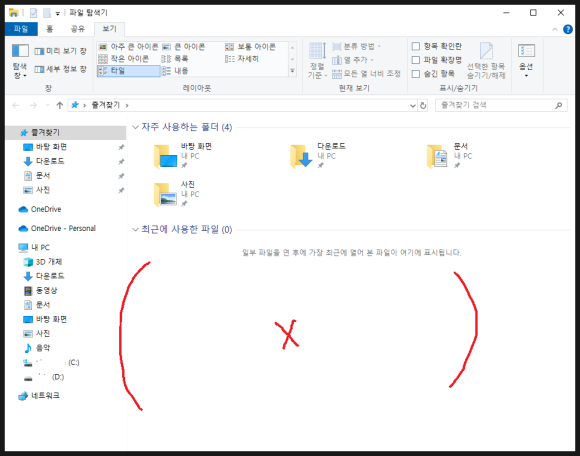This screenshot has width=580, height=456.
Task: Click the up one level arrow
Action: pos(60,105)
